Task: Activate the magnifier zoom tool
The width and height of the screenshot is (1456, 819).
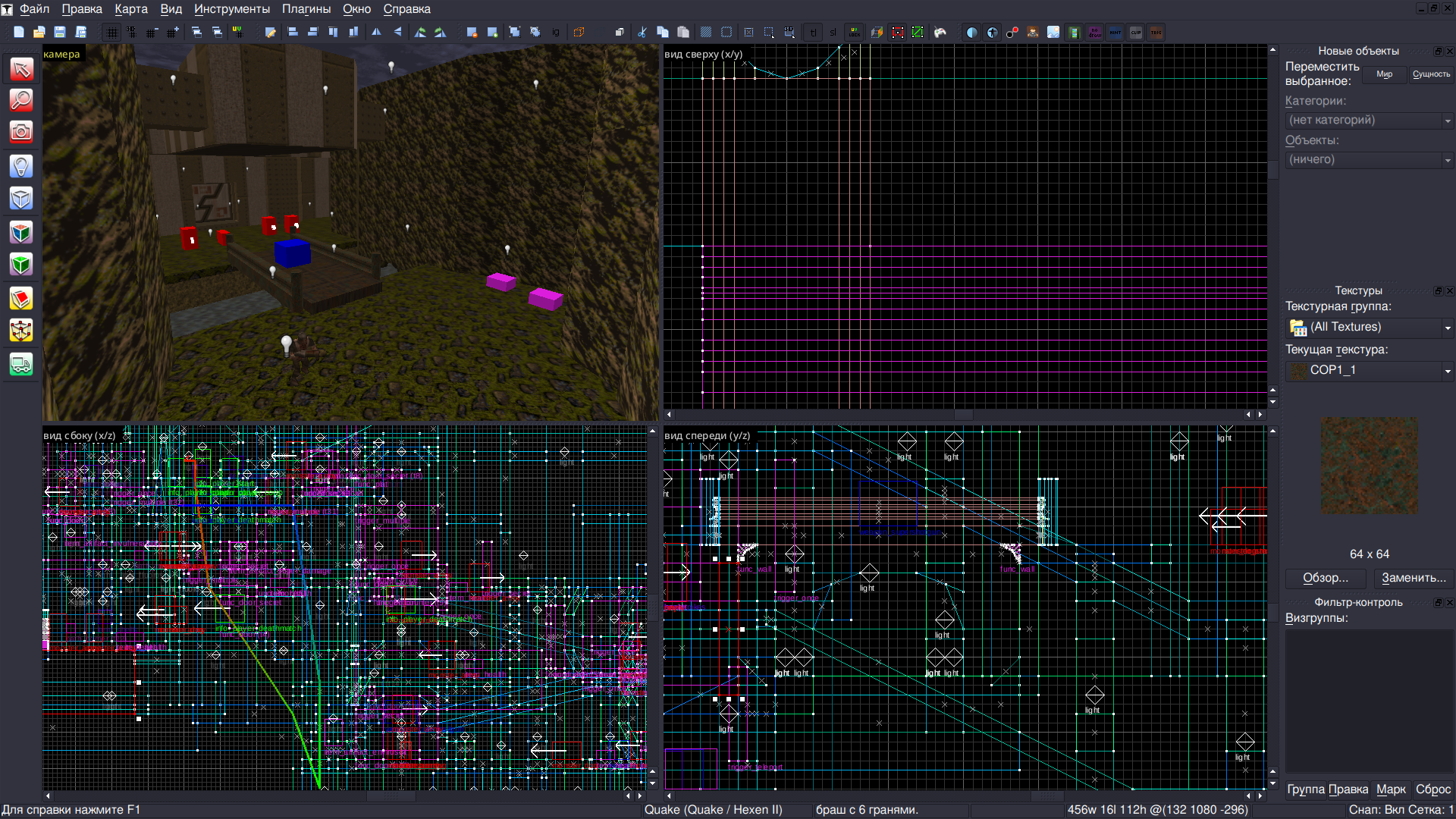Action: [x=21, y=100]
